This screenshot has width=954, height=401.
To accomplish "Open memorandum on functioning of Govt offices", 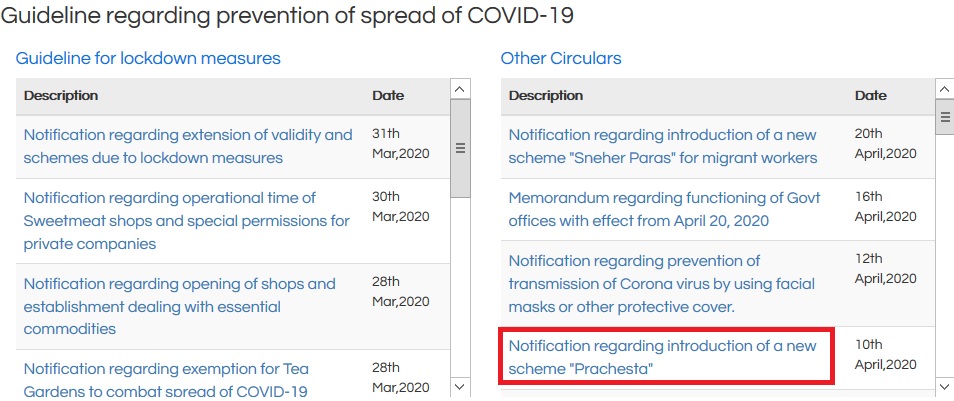I will (664, 209).
